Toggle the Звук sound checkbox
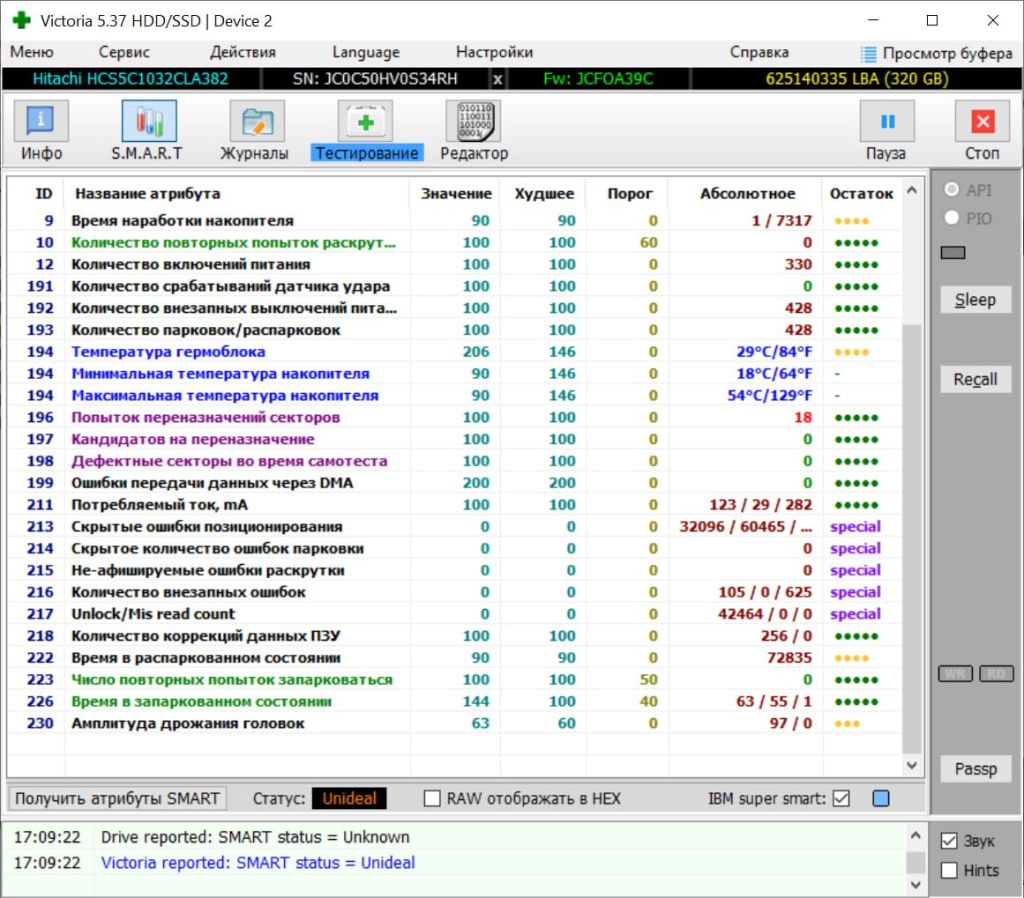This screenshot has height=898, width=1024. [x=949, y=841]
